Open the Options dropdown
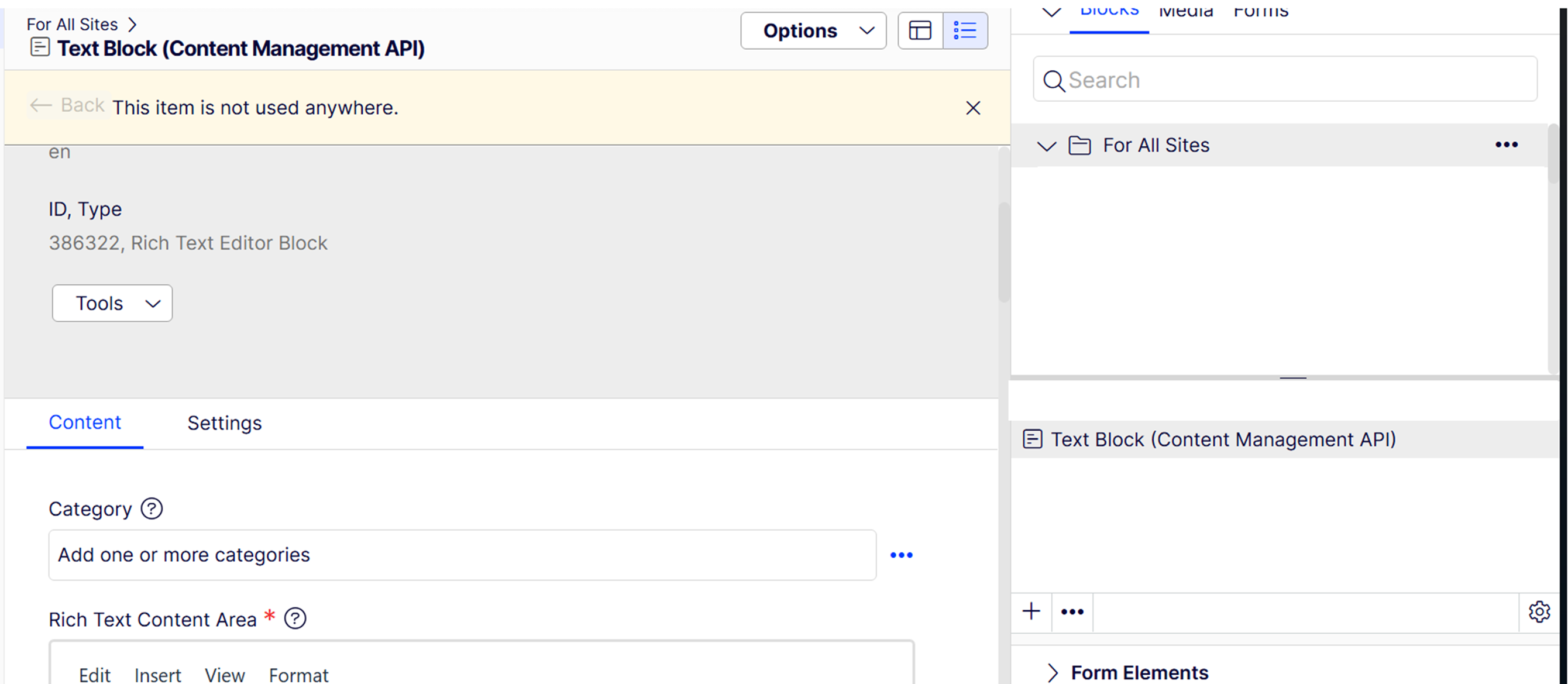 point(813,30)
